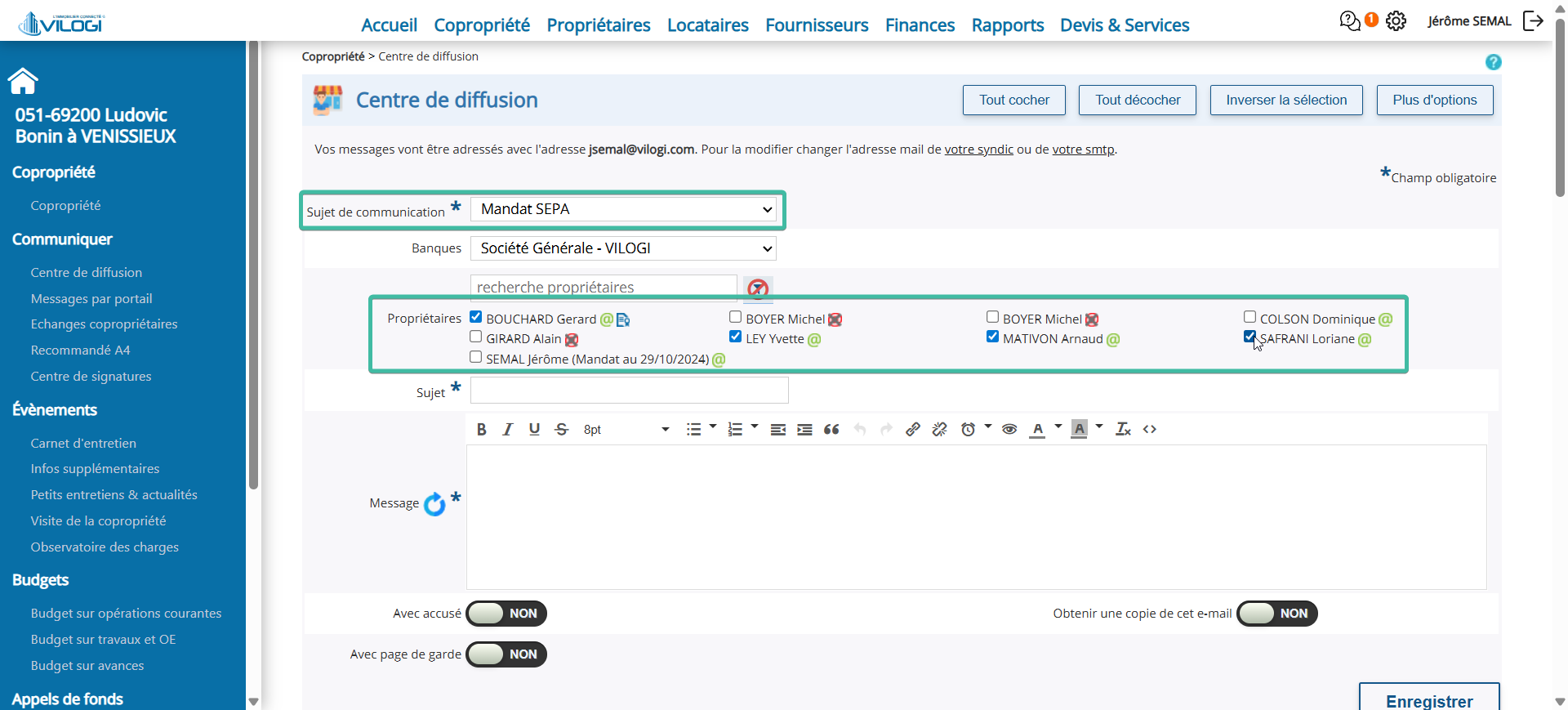Screen dimensions: 1568x710
Task: Apply bold formatting in the message editor
Action: coord(482,429)
